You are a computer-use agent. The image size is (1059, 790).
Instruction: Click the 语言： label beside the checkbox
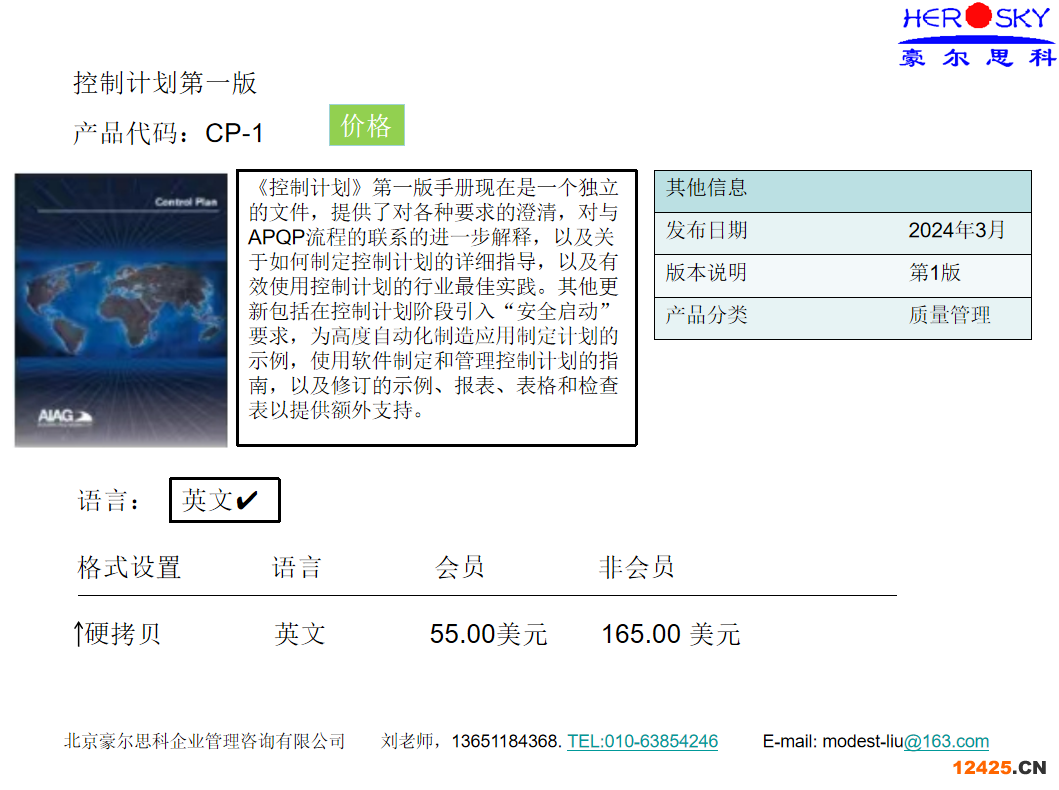click(x=109, y=501)
